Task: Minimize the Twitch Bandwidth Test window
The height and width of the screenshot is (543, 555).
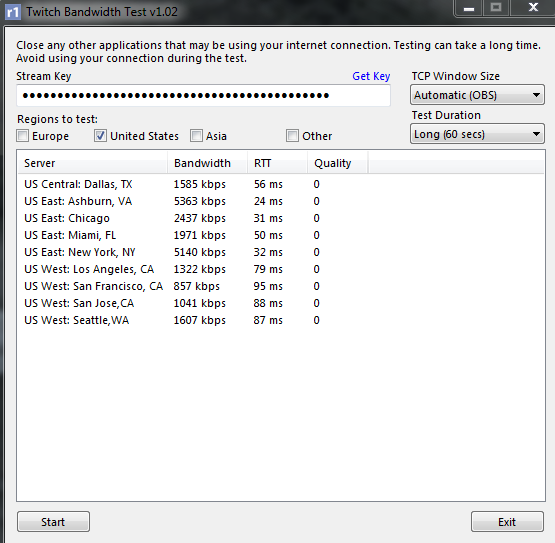Action: [469, 8]
